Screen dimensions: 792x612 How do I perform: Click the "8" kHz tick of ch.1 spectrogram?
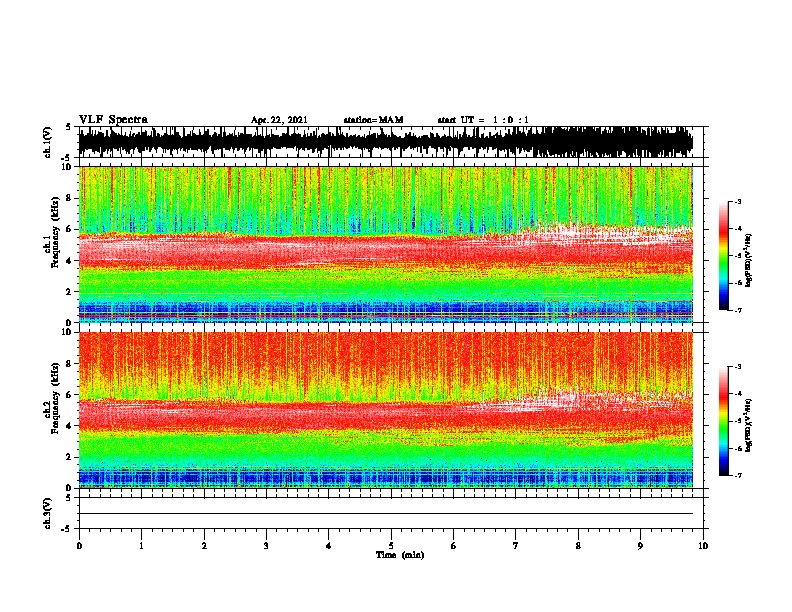coord(69,198)
